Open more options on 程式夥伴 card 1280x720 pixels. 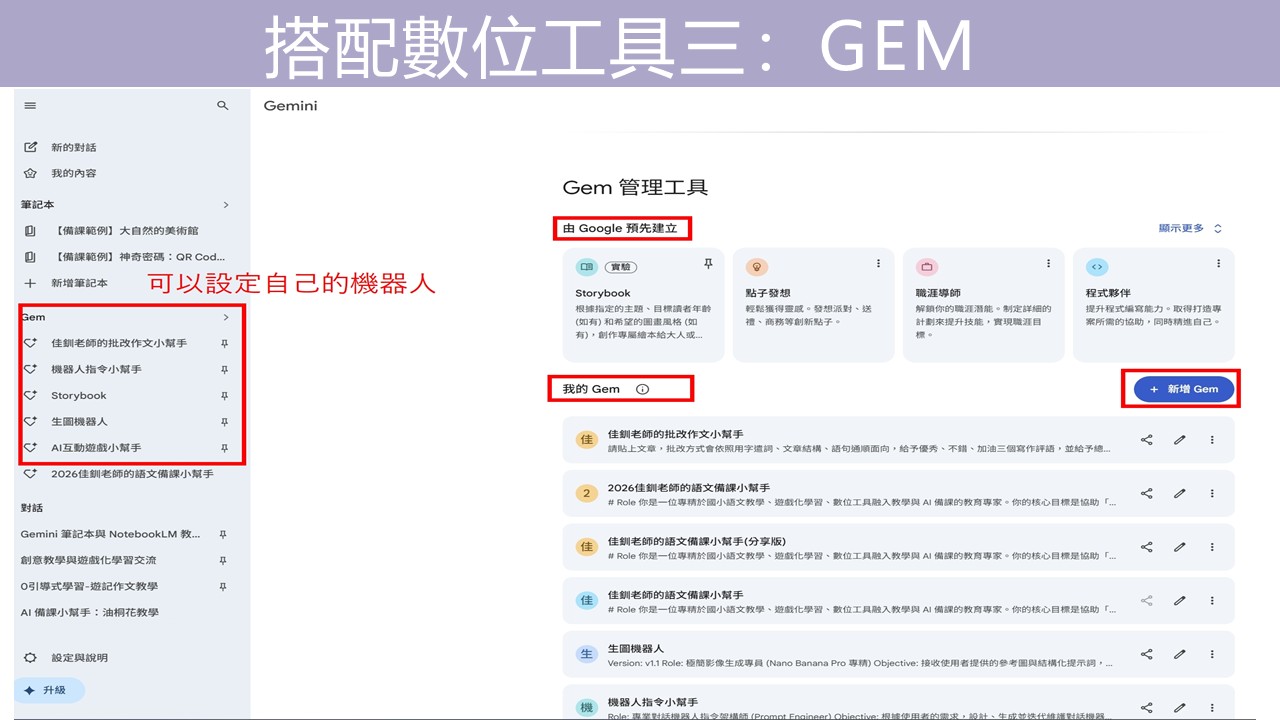tap(1219, 264)
